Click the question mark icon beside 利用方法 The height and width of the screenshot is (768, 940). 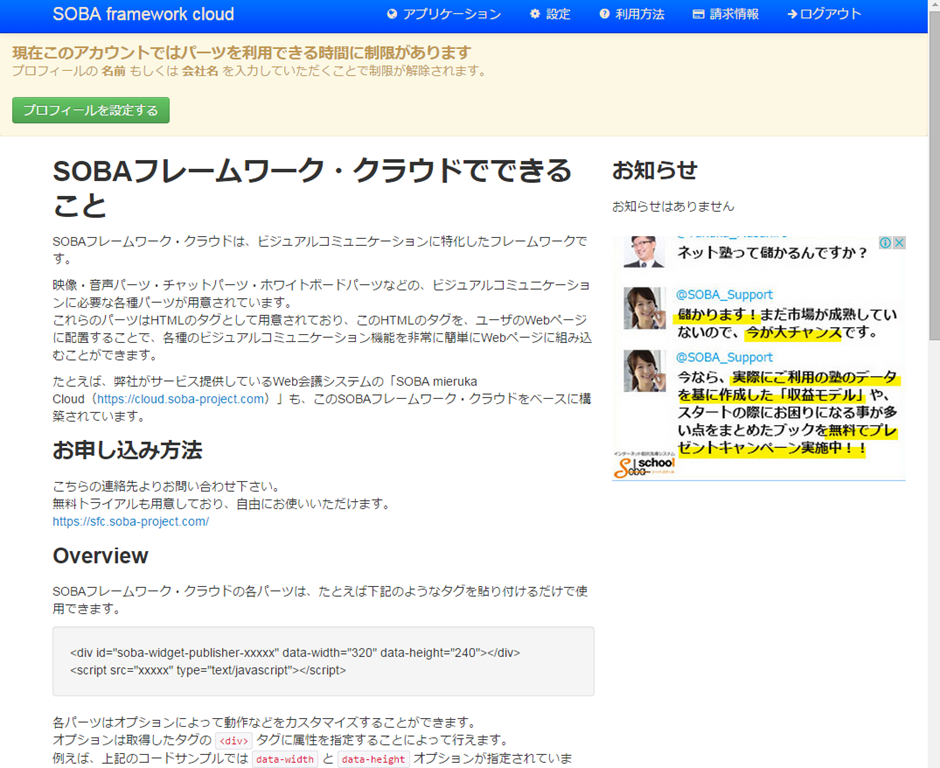click(x=604, y=14)
